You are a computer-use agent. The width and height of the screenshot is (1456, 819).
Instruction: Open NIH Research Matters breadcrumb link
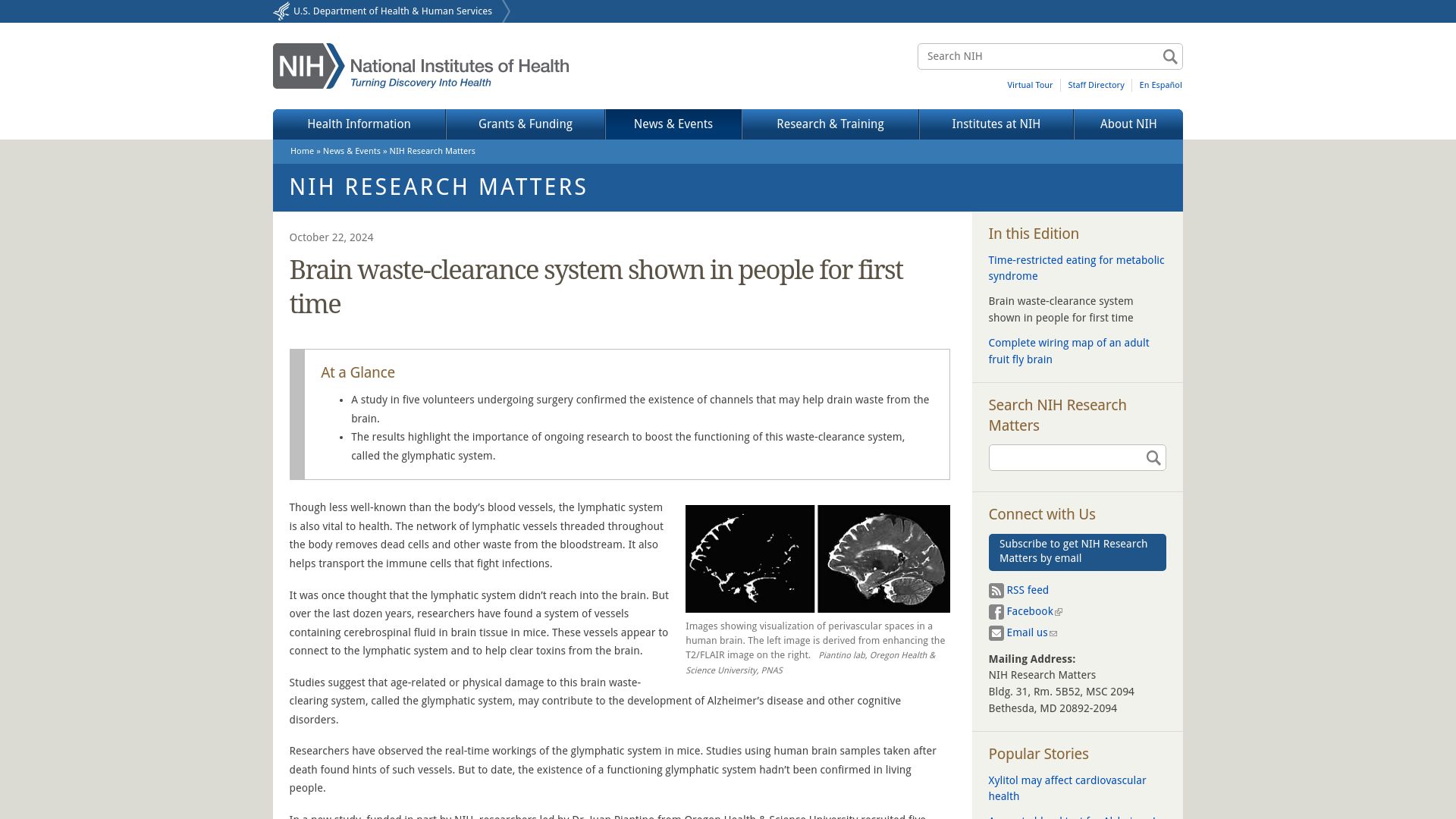pyautogui.click(x=432, y=152)
